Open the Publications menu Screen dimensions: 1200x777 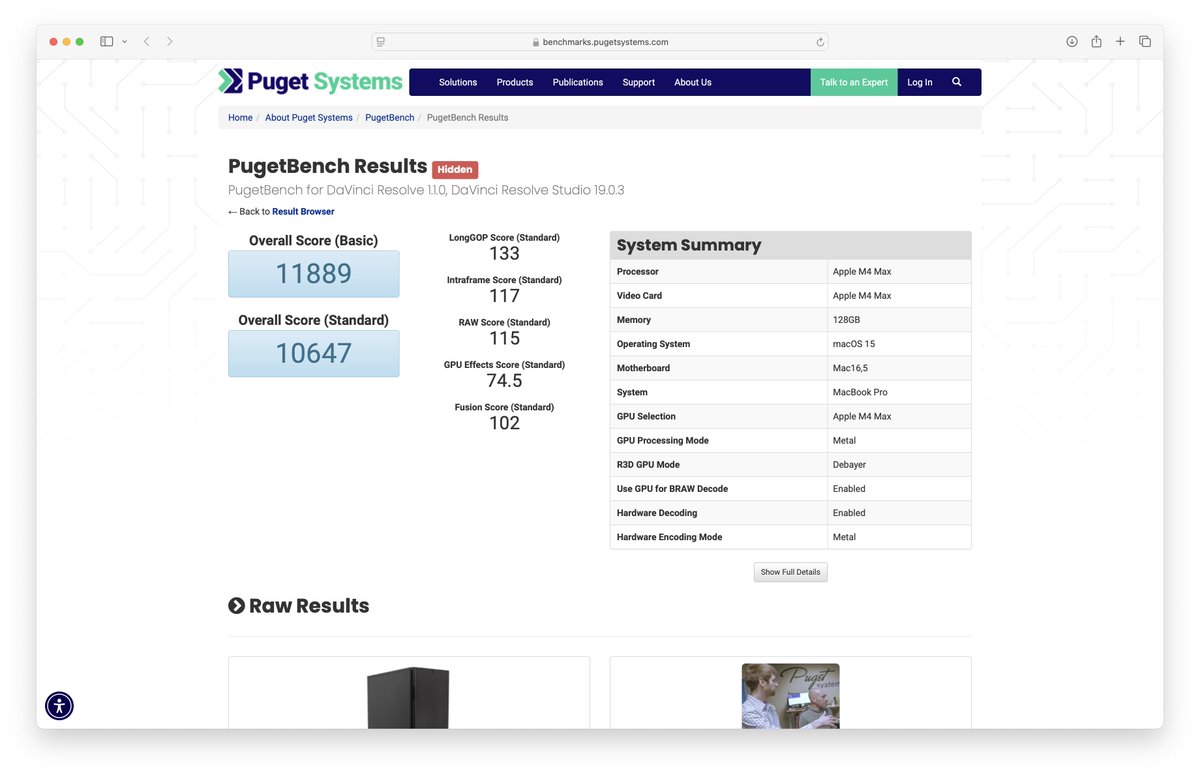point(578,82)
